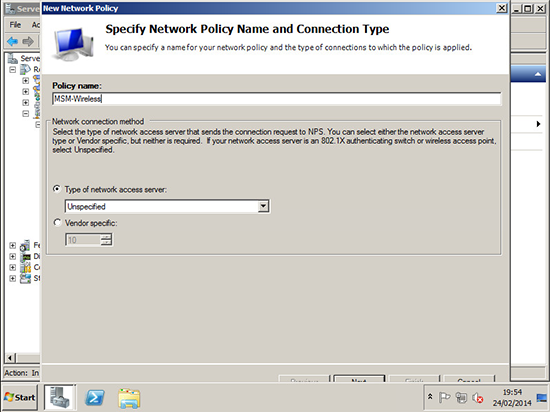Close the New Network Policy dialog
Image resolution: width=550 pixels, height=412 pixels.
(x=502, y=8)
